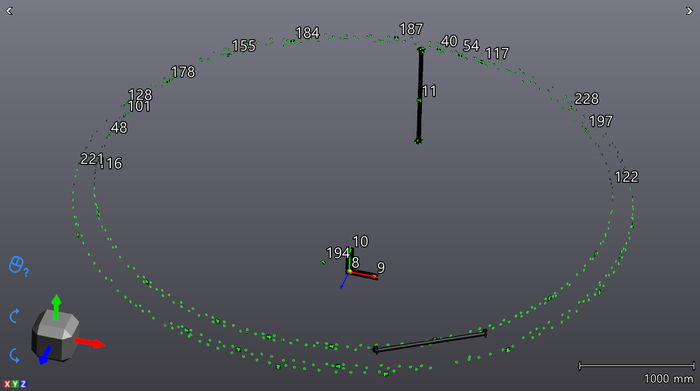Toggle the Y axis indicator

click(15, 384)
